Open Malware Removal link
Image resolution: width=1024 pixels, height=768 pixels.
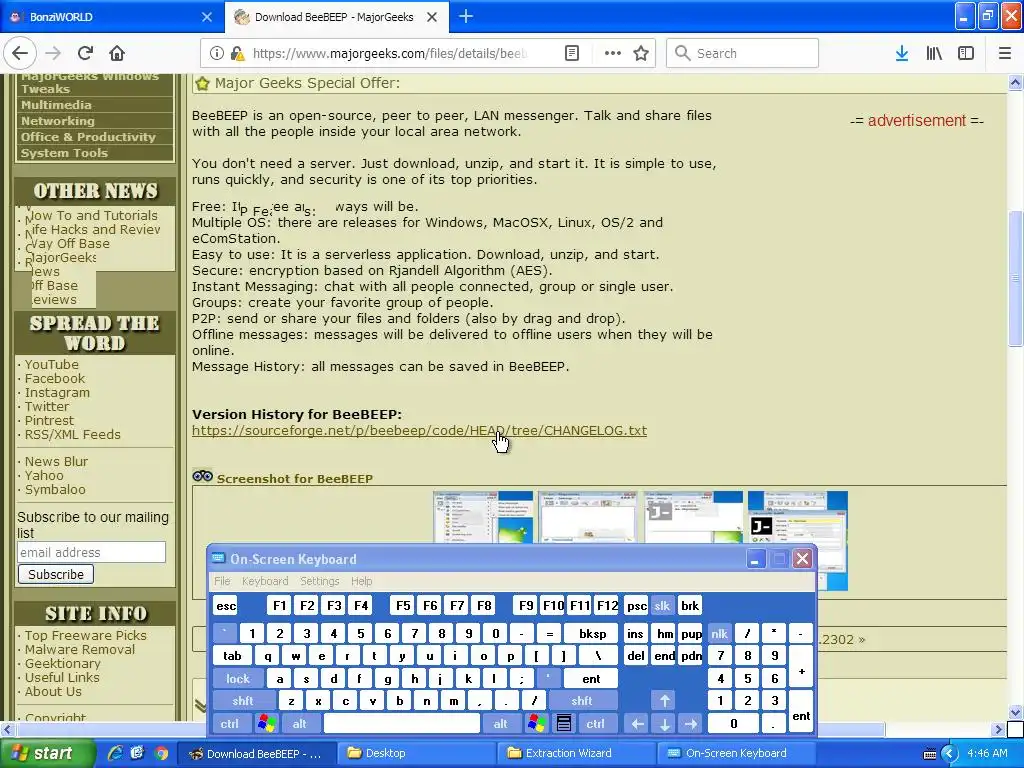click(80, 649)
